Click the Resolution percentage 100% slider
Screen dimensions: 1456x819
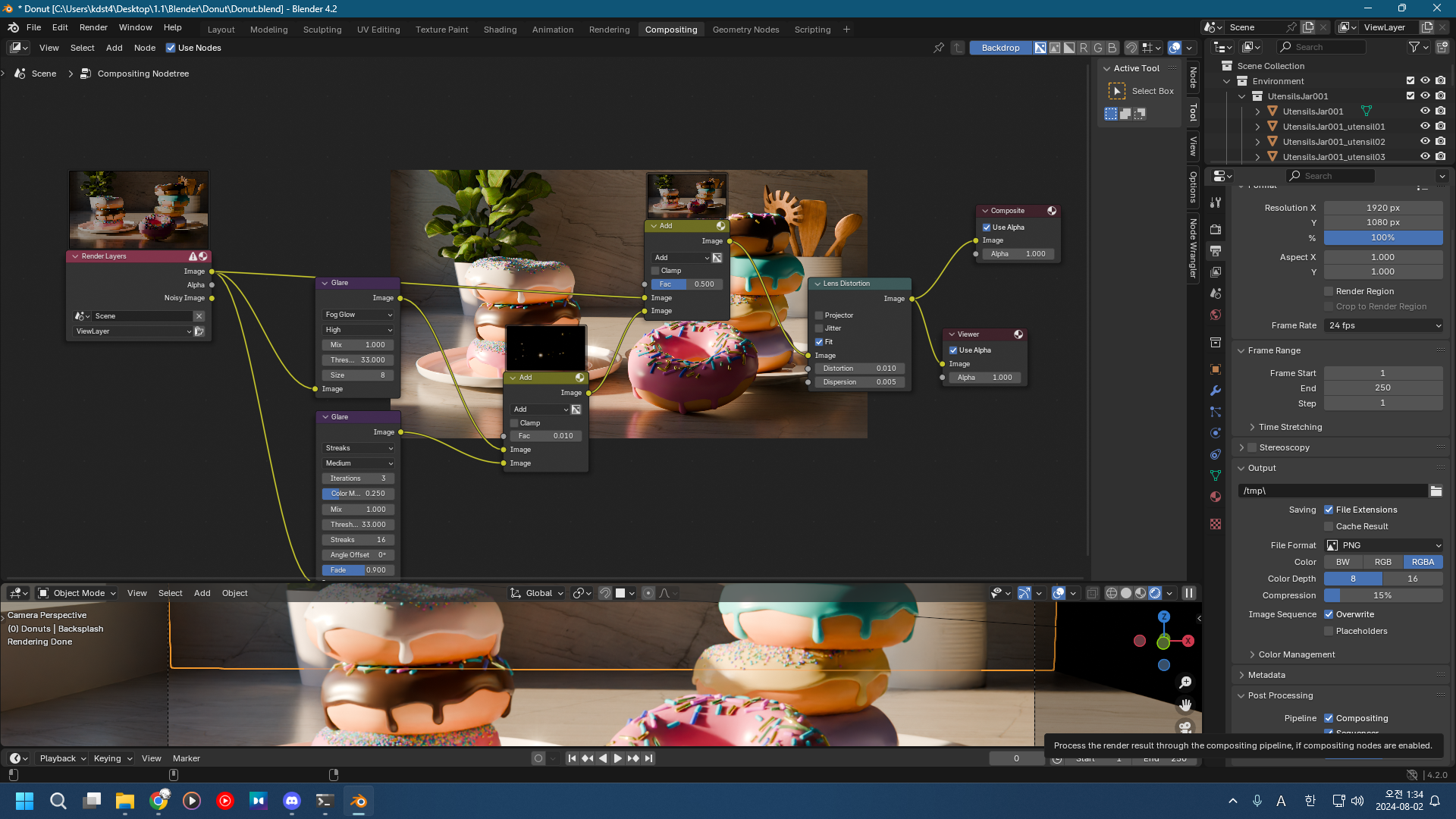tap(1383, 237)
